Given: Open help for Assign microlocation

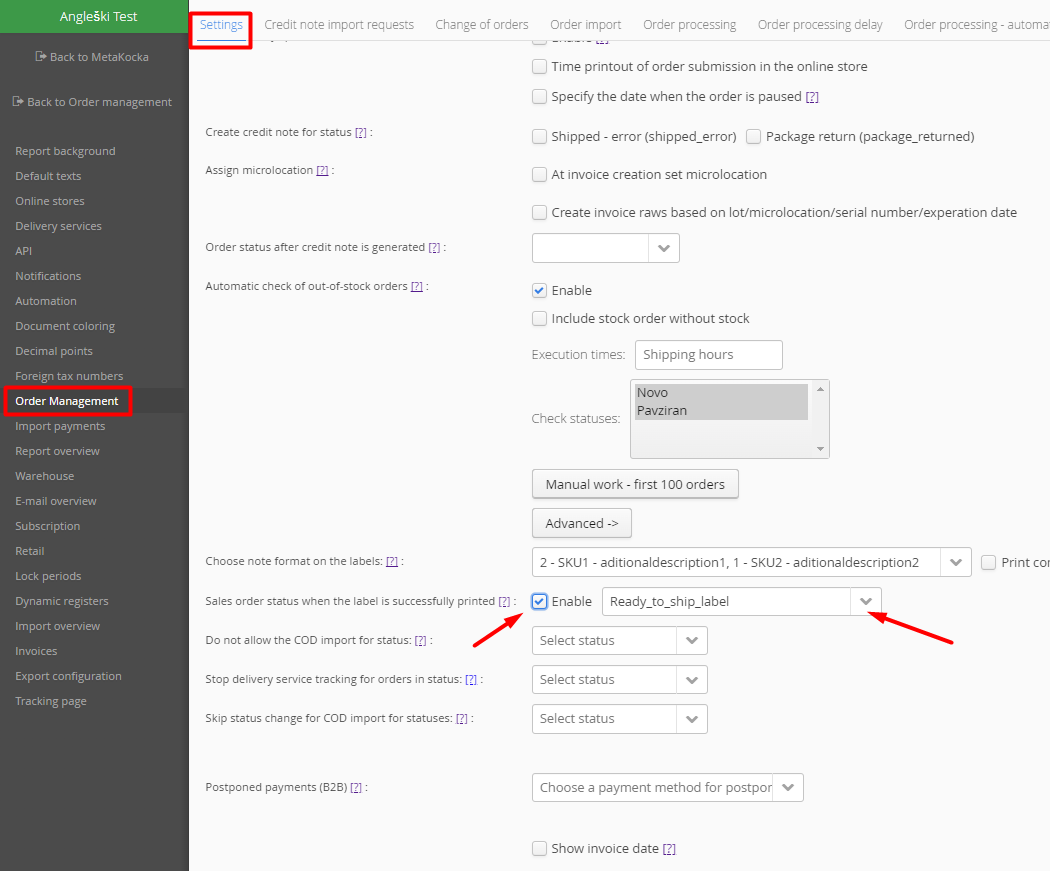Looking at the screenshot, I should 322,171.
